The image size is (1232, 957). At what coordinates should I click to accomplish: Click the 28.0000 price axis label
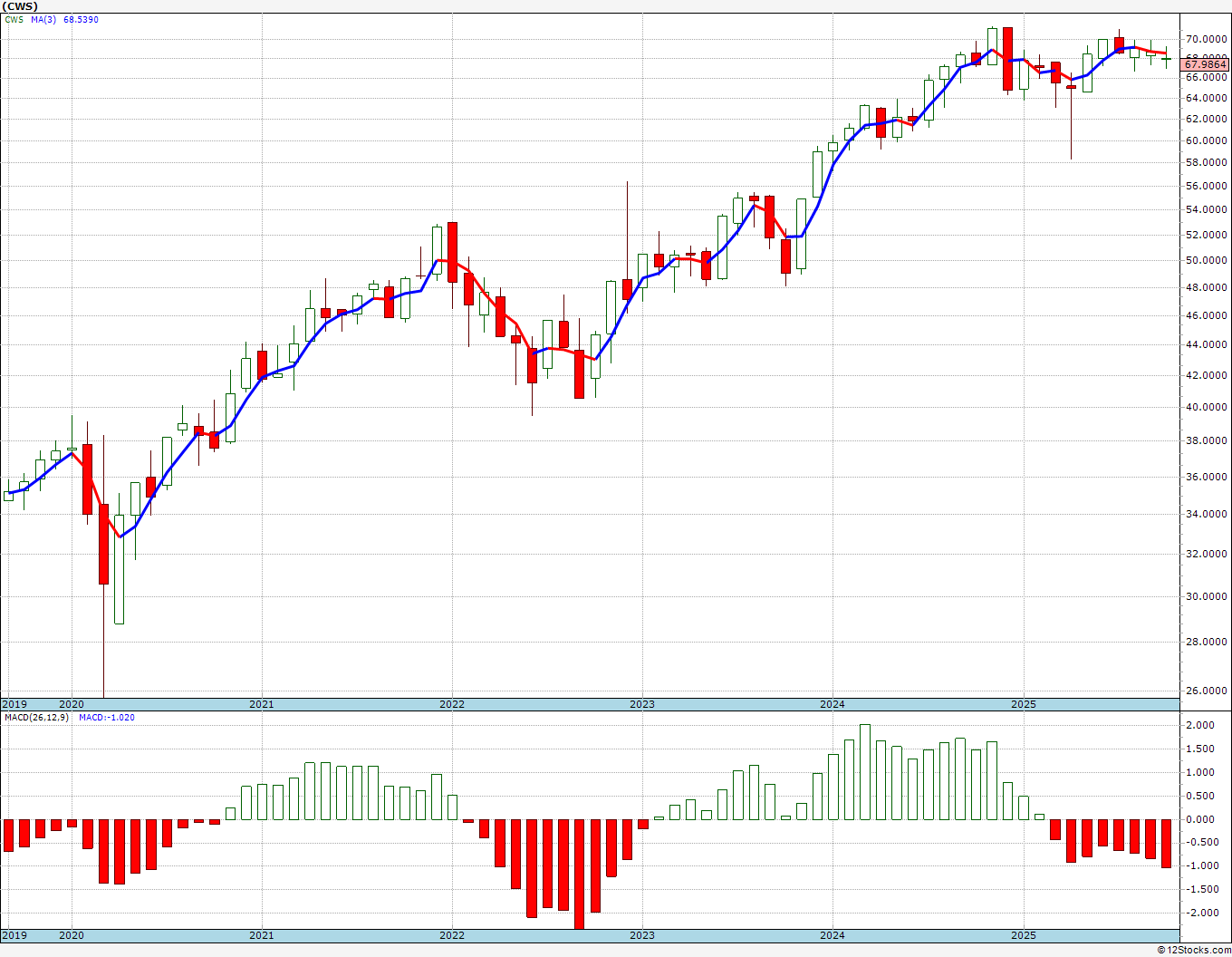click(1207, 643)
